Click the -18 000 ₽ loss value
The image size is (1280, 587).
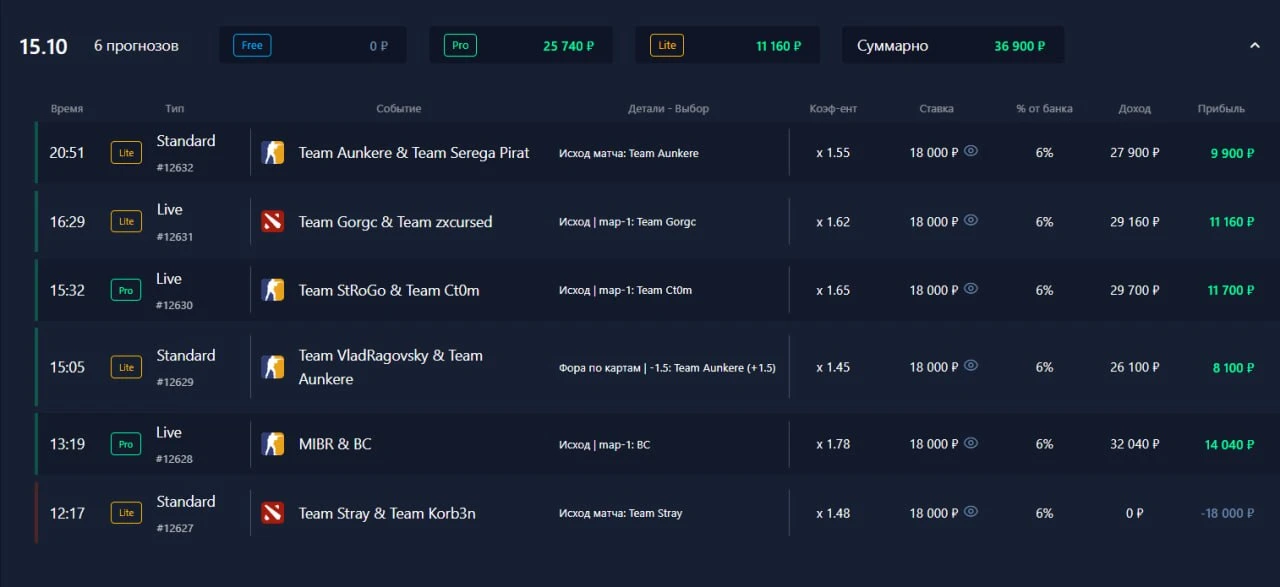click(x=1227, y=513)
